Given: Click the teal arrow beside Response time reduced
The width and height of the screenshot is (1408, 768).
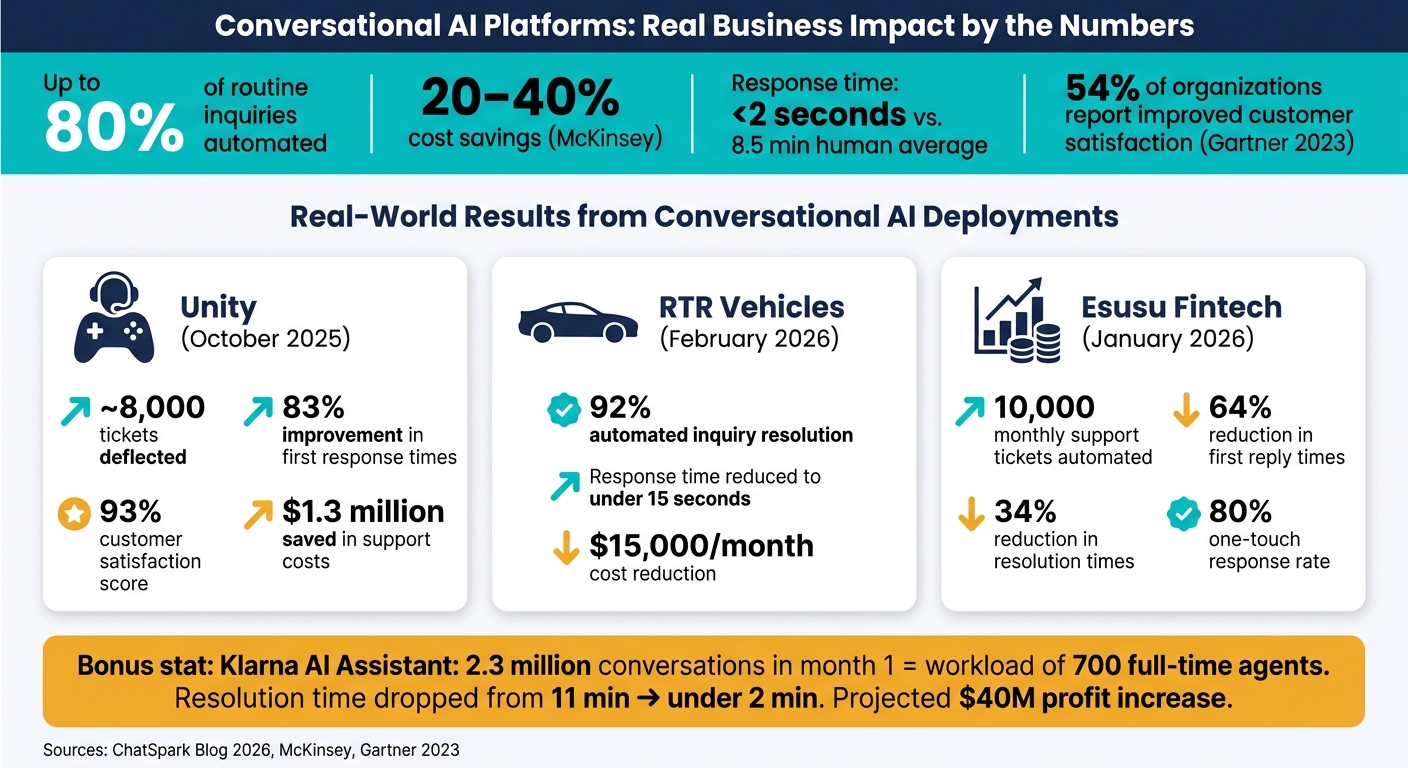Looking at the screenshot, I should pos(565,484).
